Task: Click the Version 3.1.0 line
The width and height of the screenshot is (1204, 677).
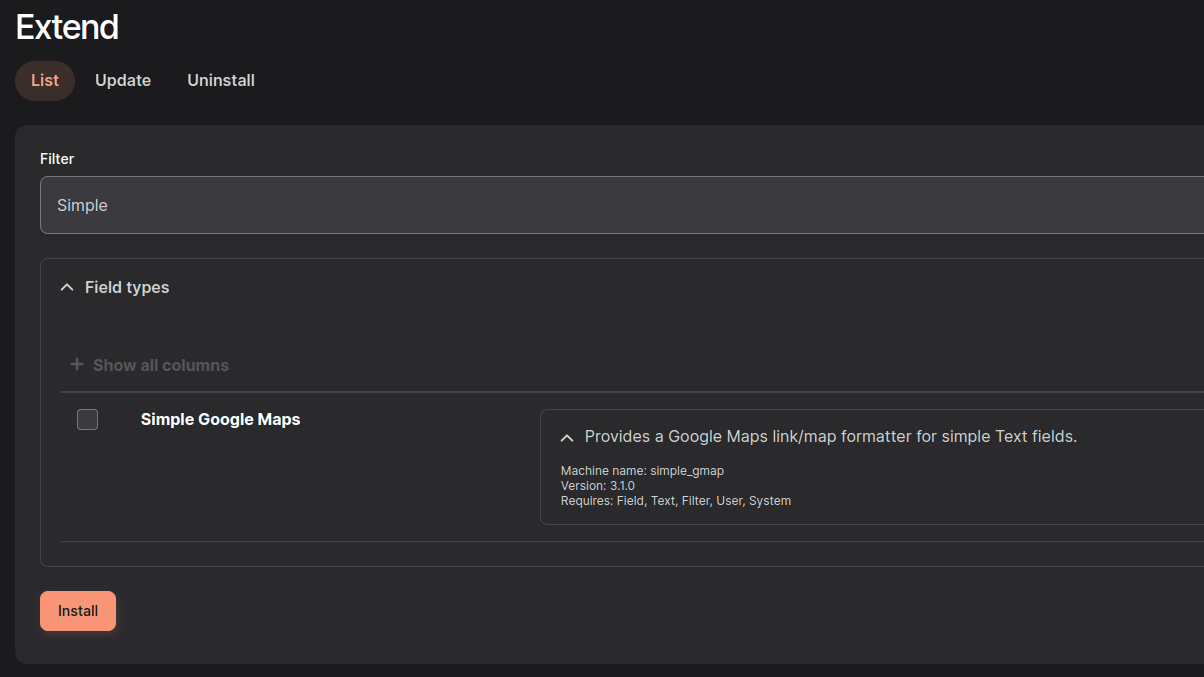Action: [598, 486]
